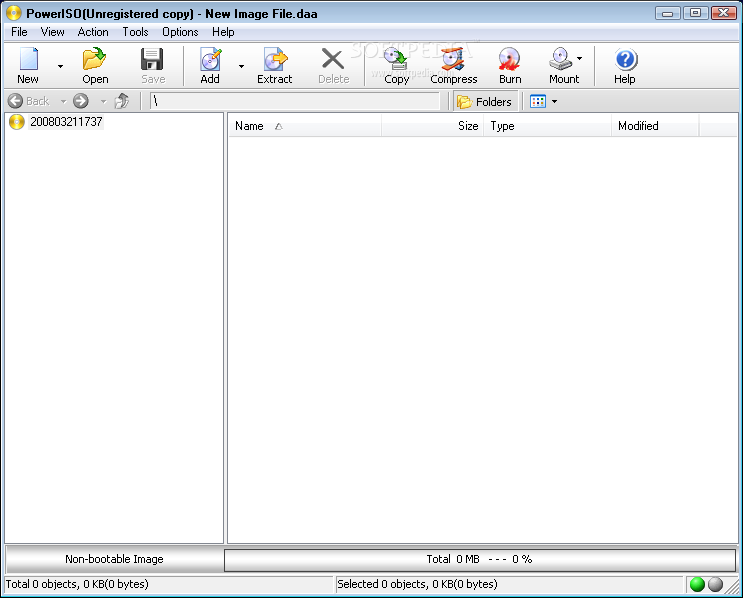Mount the image to virtual drive
This screenshot has width=743, height=598.
click(562, 65)
